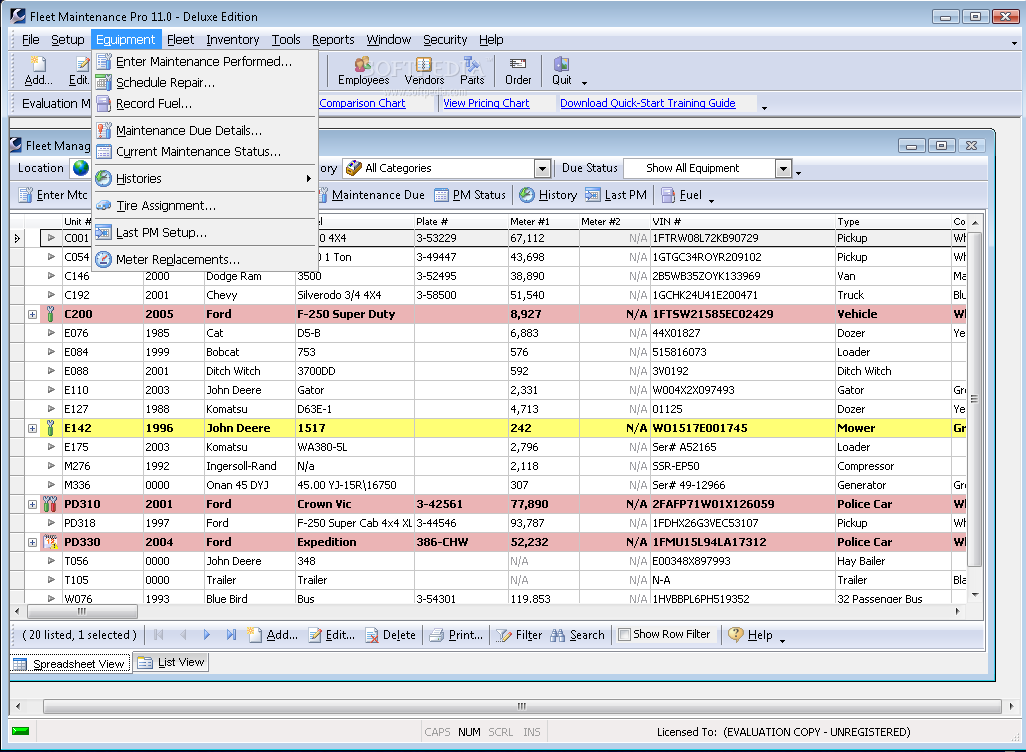Choose Schedule Repair from Equipment menu
Image resolution: width=1026 pixels, height=752 pixels.
click(x=205, y=82)
